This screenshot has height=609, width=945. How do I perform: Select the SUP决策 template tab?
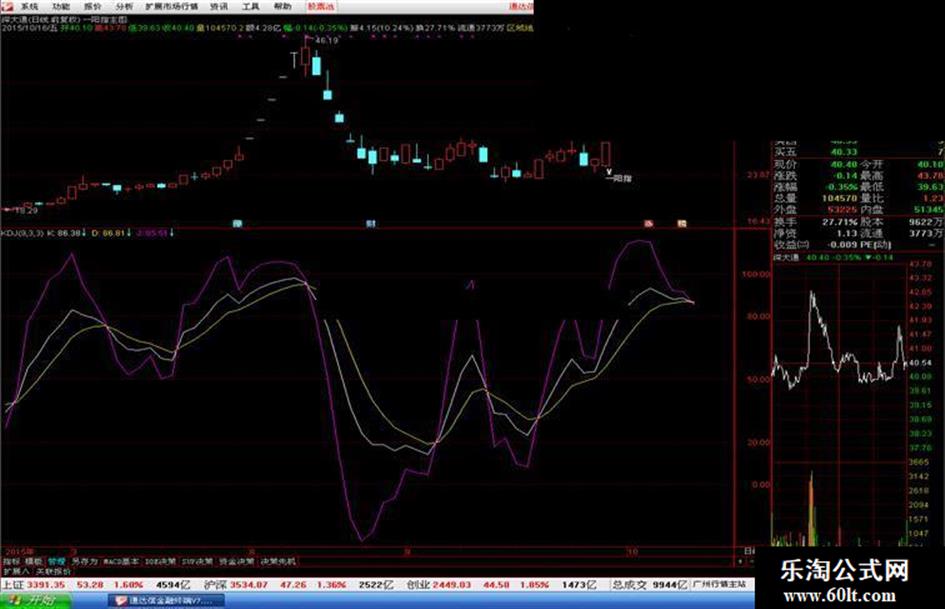[x=198, y=561]
